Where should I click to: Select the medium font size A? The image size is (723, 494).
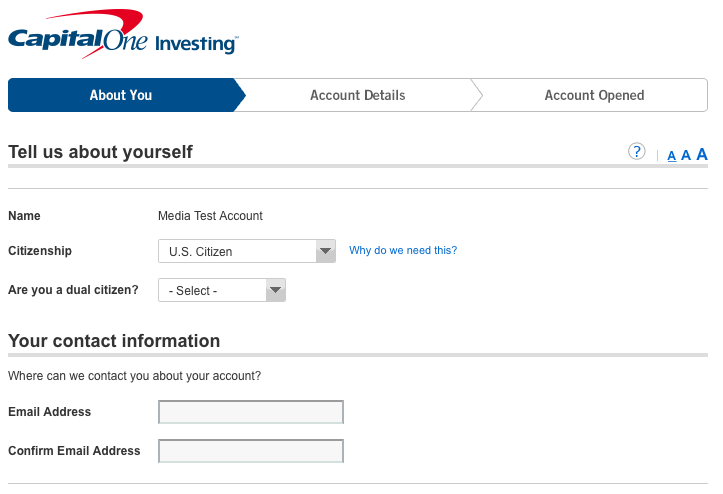click(x=686, y=155)
